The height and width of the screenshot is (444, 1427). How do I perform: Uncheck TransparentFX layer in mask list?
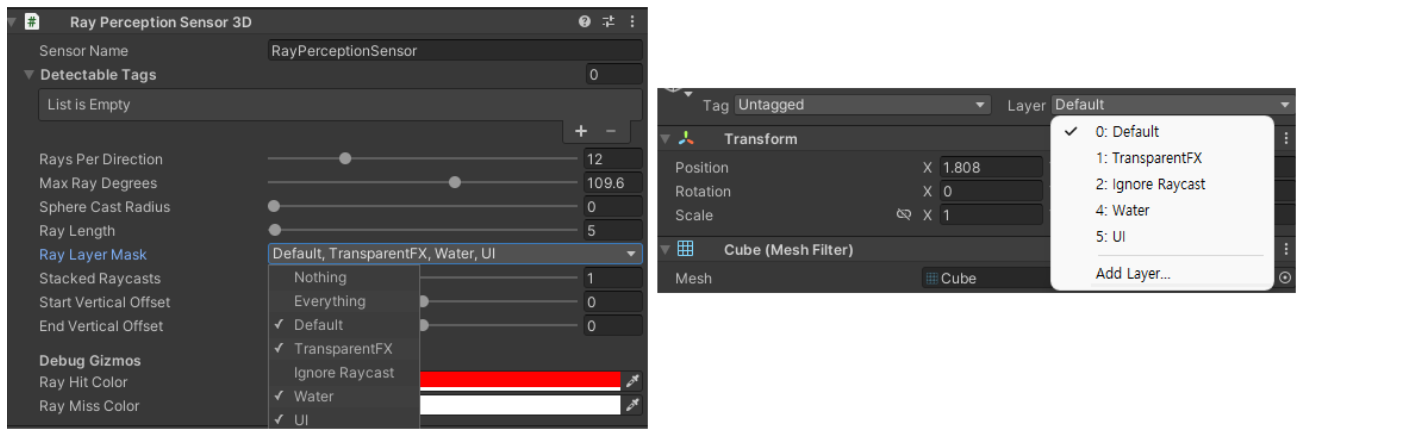tap(344, 349)
